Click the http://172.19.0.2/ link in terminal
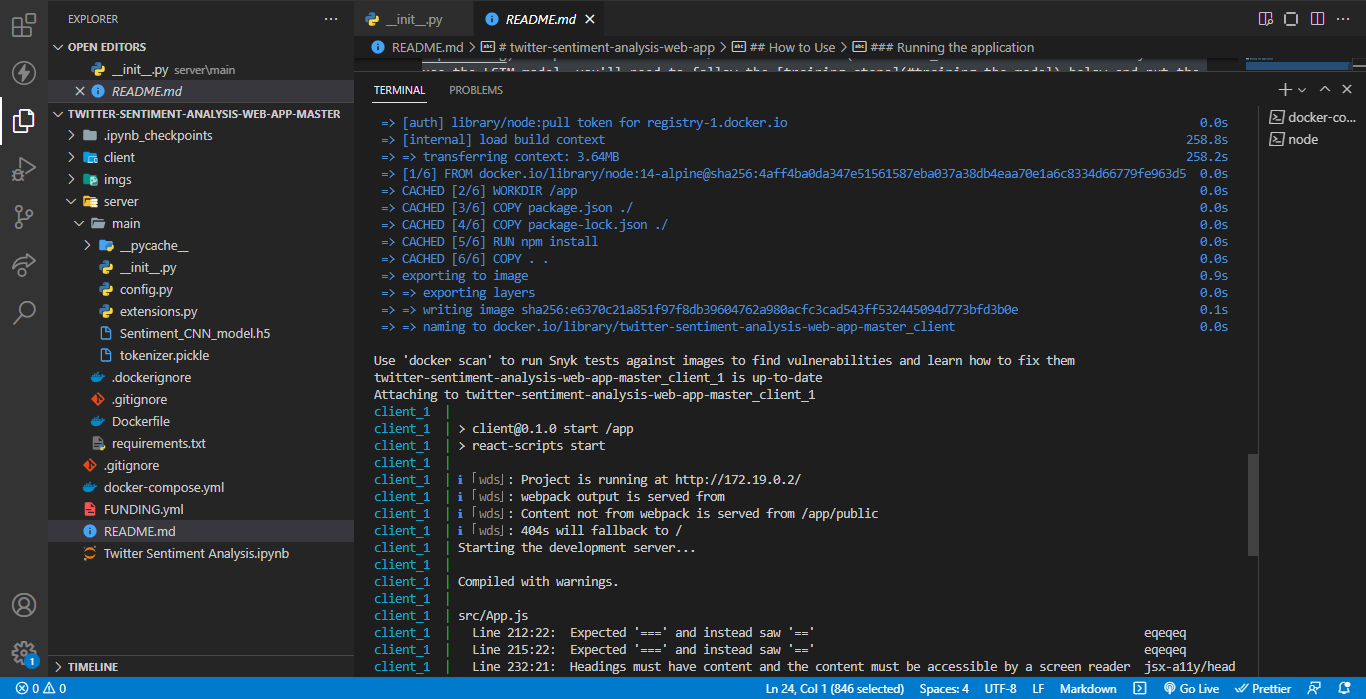 tap(738, 479)
